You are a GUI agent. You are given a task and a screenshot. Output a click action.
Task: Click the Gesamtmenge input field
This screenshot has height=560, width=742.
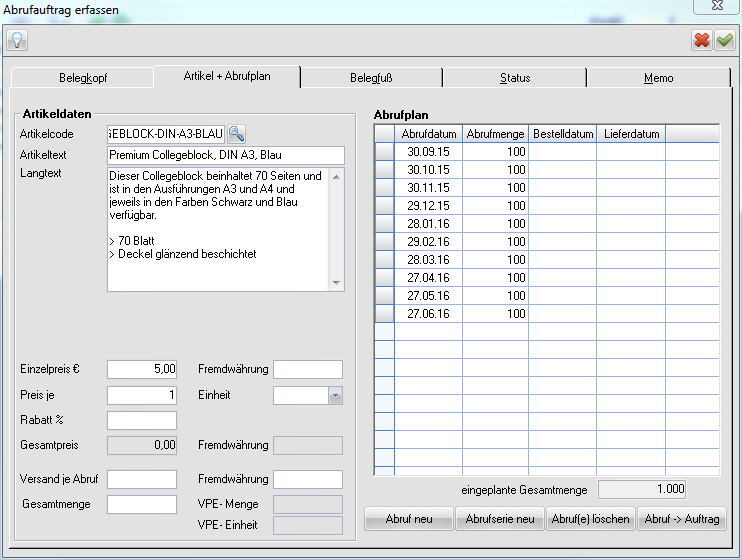[x=142, y=504]
